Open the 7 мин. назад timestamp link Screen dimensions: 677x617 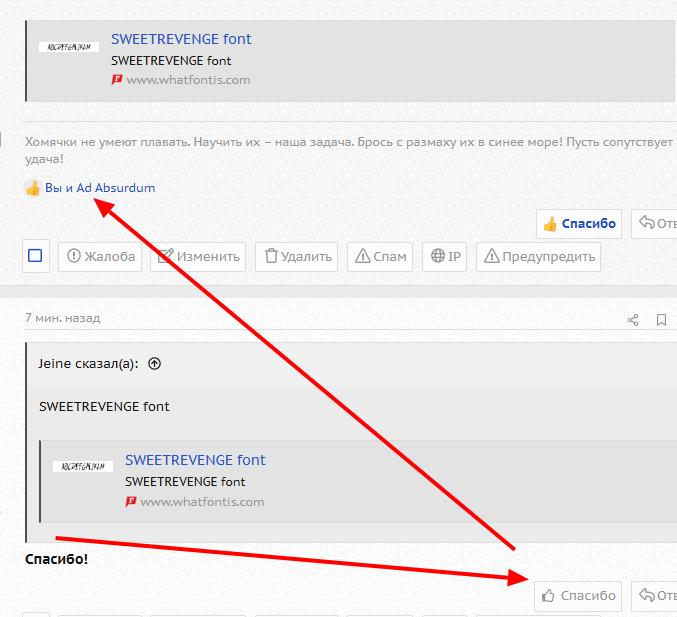click(63, 318)
